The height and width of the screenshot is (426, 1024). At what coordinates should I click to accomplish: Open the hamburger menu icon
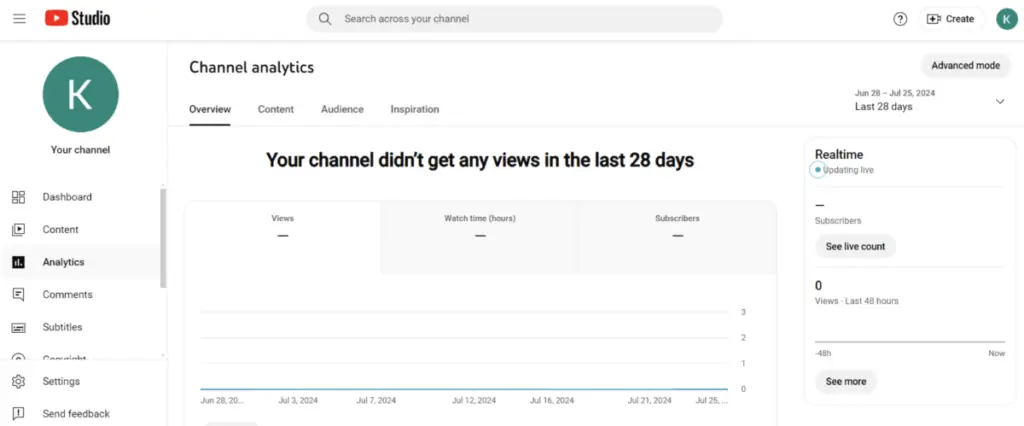pos(19,19)
